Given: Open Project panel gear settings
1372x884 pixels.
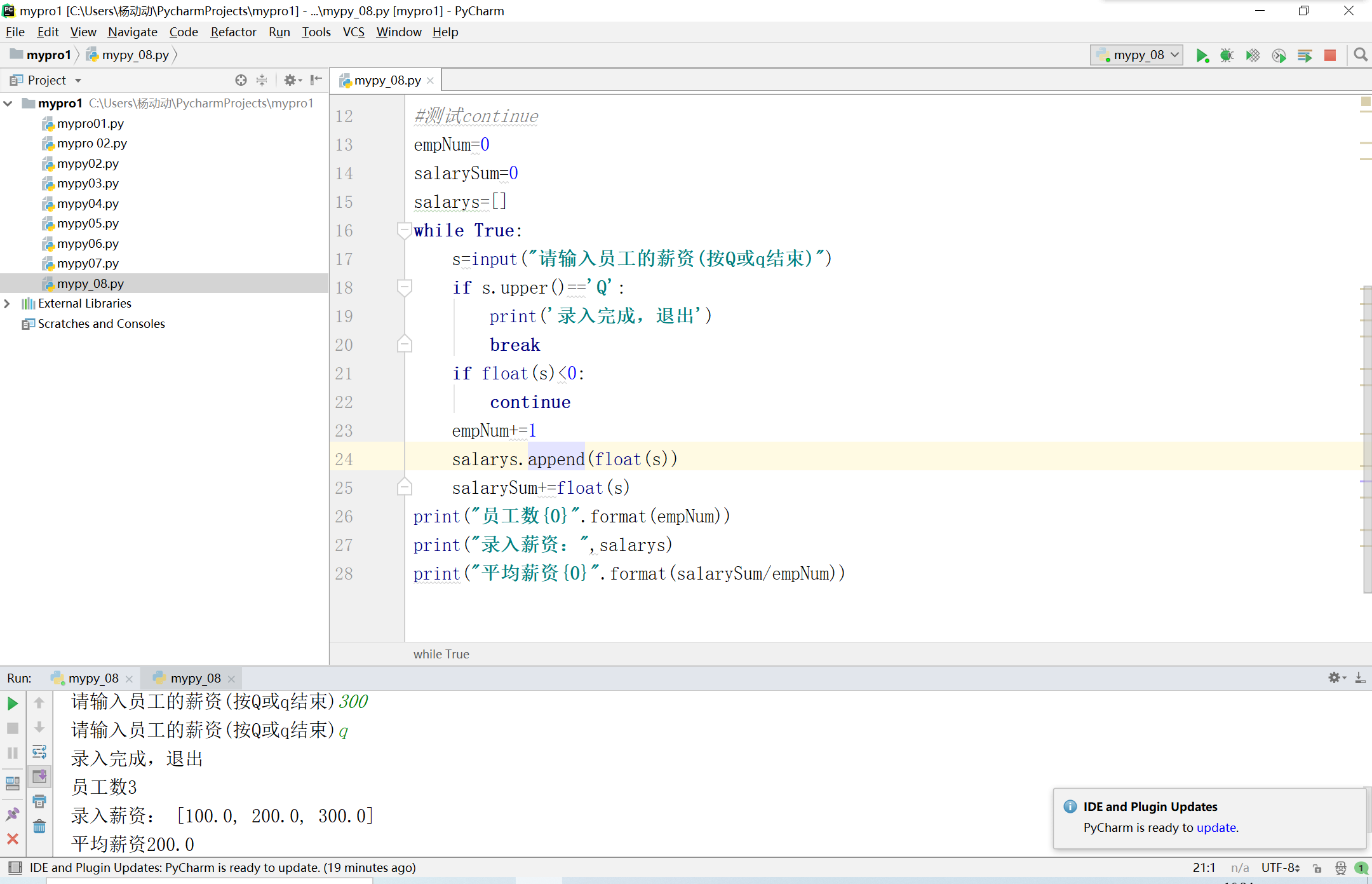Looking at the screenshot, I should pyautogui.click(x=292, y=80).
